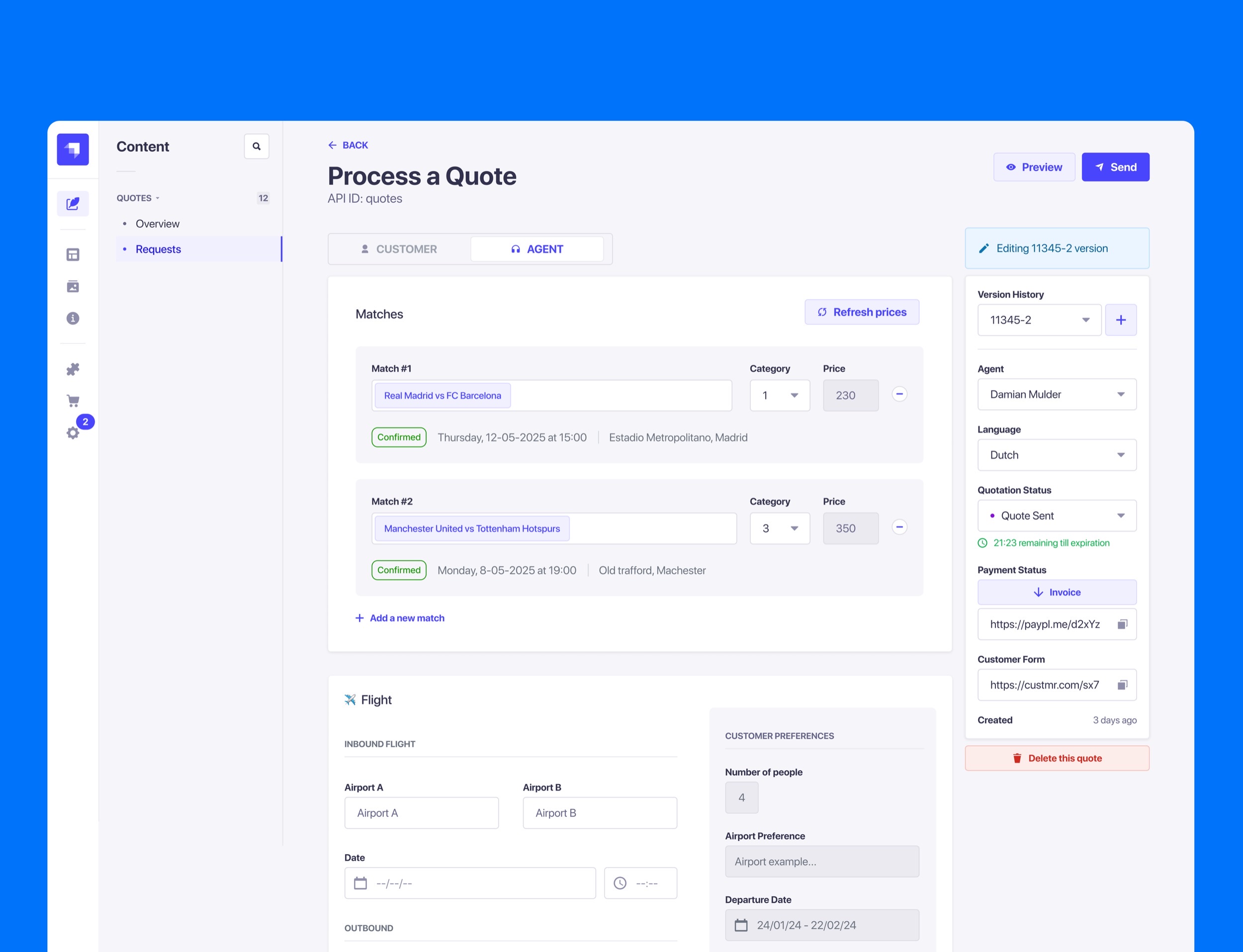The height and width of the screenshot is (952, 1243).
Task: Remove Match #1 with the minus icon
Action: [x=899, y=394]
